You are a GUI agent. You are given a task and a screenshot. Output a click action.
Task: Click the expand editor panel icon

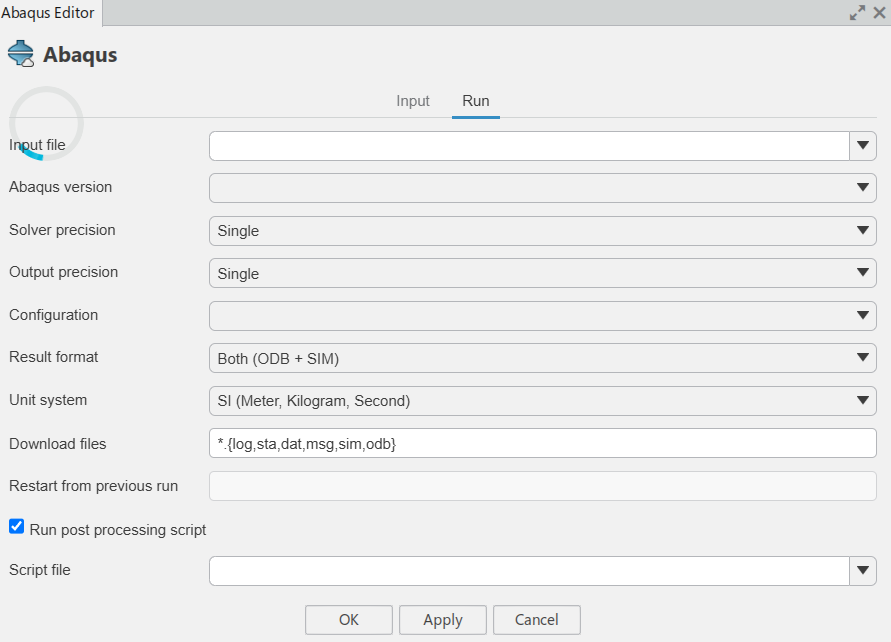857,13
